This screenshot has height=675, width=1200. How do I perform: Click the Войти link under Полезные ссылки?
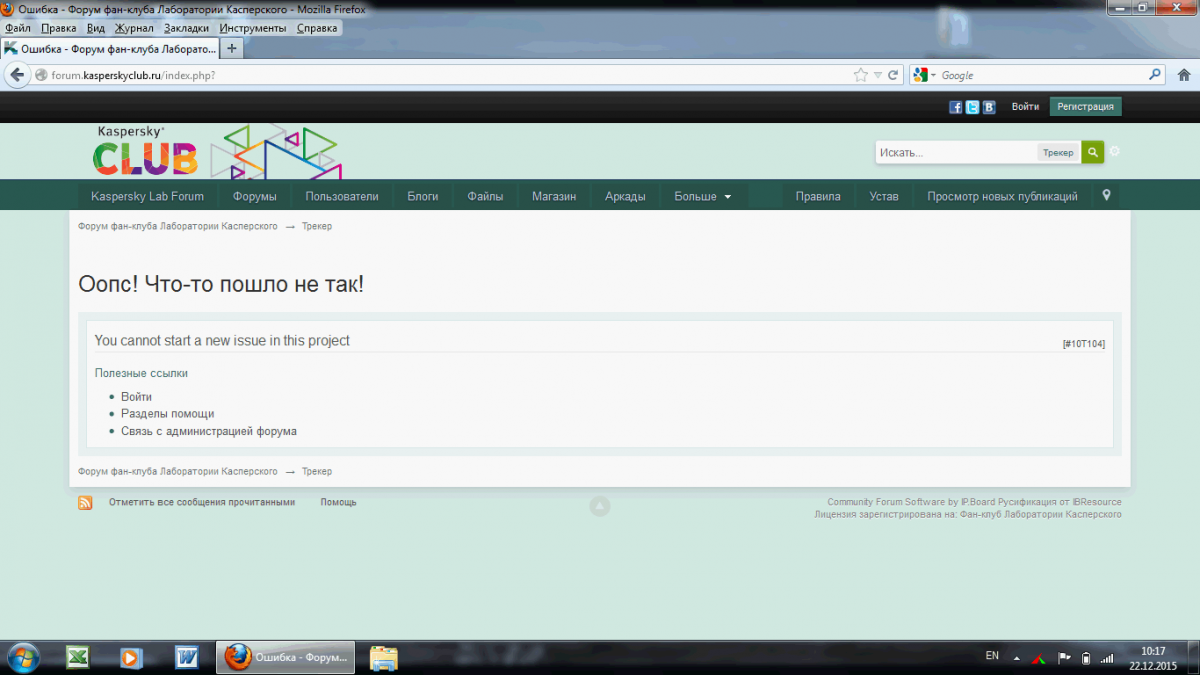click(136, 397)
